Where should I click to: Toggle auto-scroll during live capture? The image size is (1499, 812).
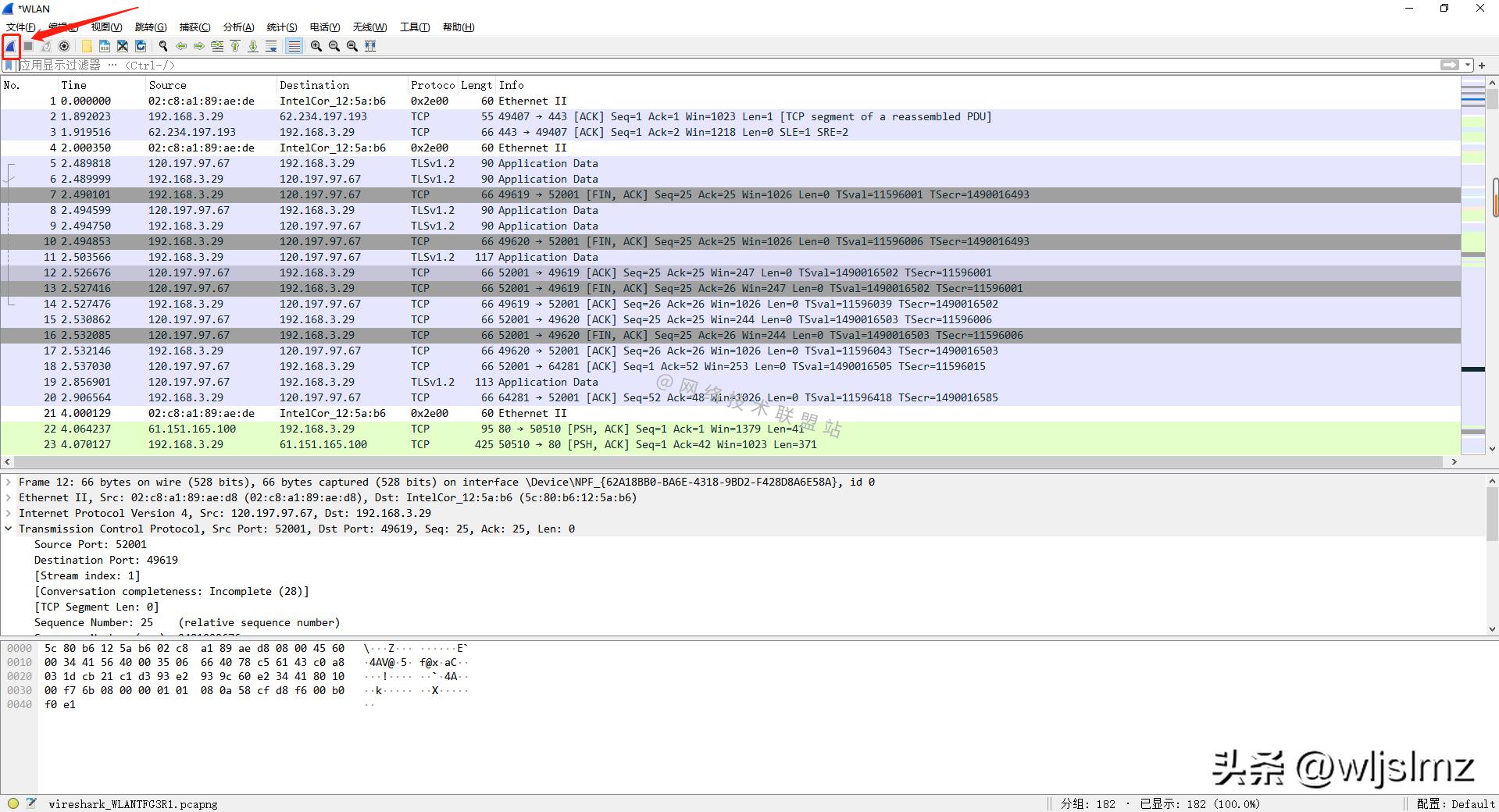point(271,46)
